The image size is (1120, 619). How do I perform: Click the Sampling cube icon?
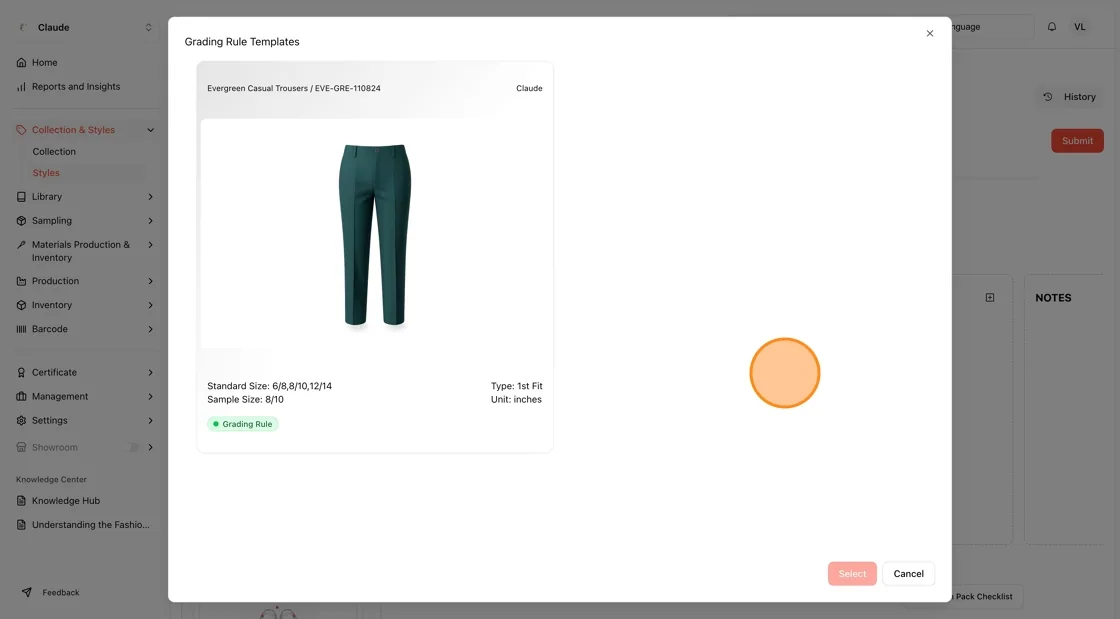[21, 221]
